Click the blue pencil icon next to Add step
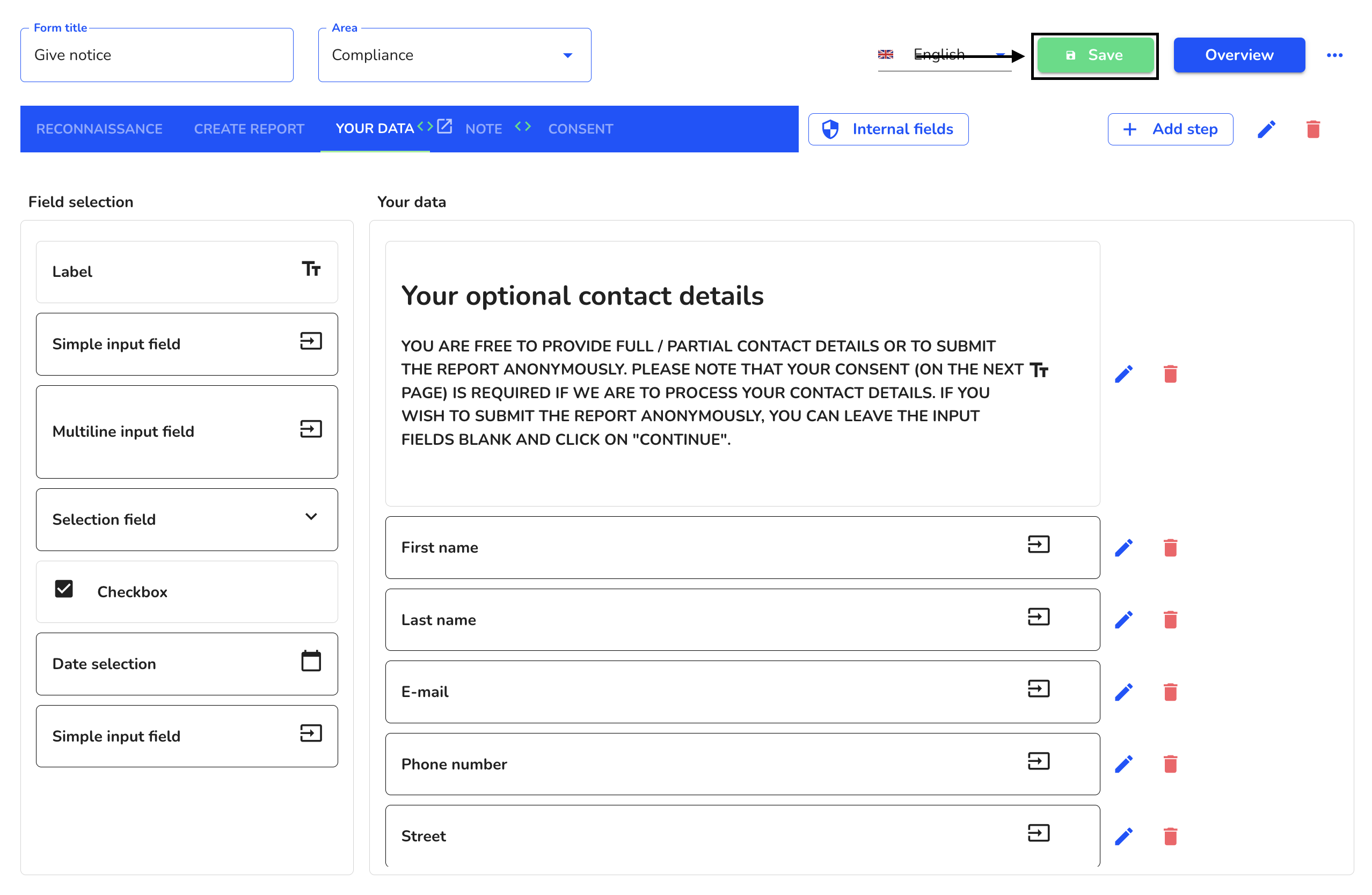The width and height of the screenshot is (1372, 895). [x=1266, y=129]
